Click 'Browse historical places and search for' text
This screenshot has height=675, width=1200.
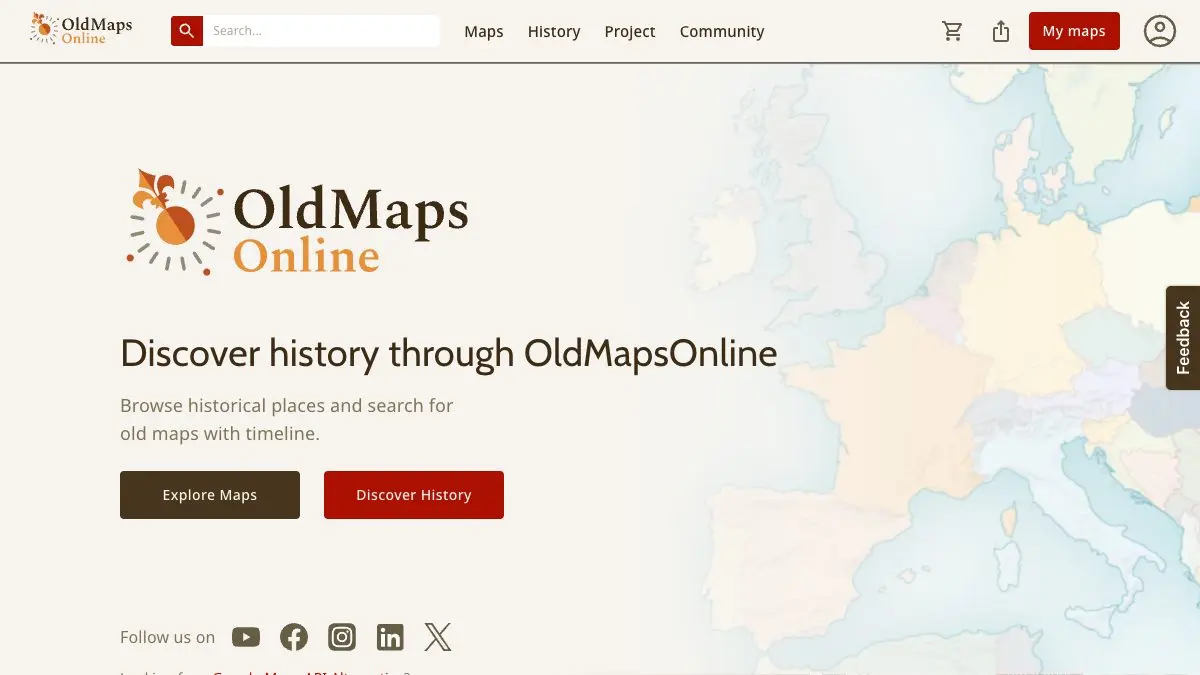pos(287,406)
